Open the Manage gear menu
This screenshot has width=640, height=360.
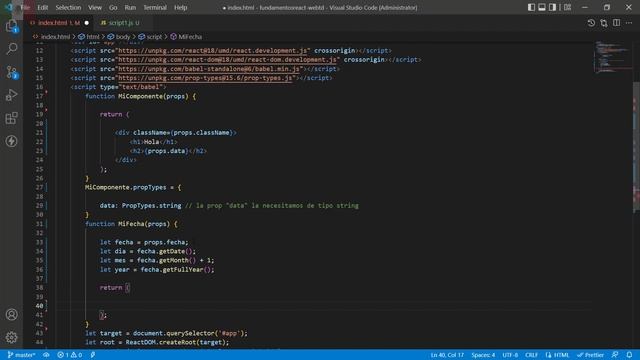pyautogui.click(x=11, y=337)
